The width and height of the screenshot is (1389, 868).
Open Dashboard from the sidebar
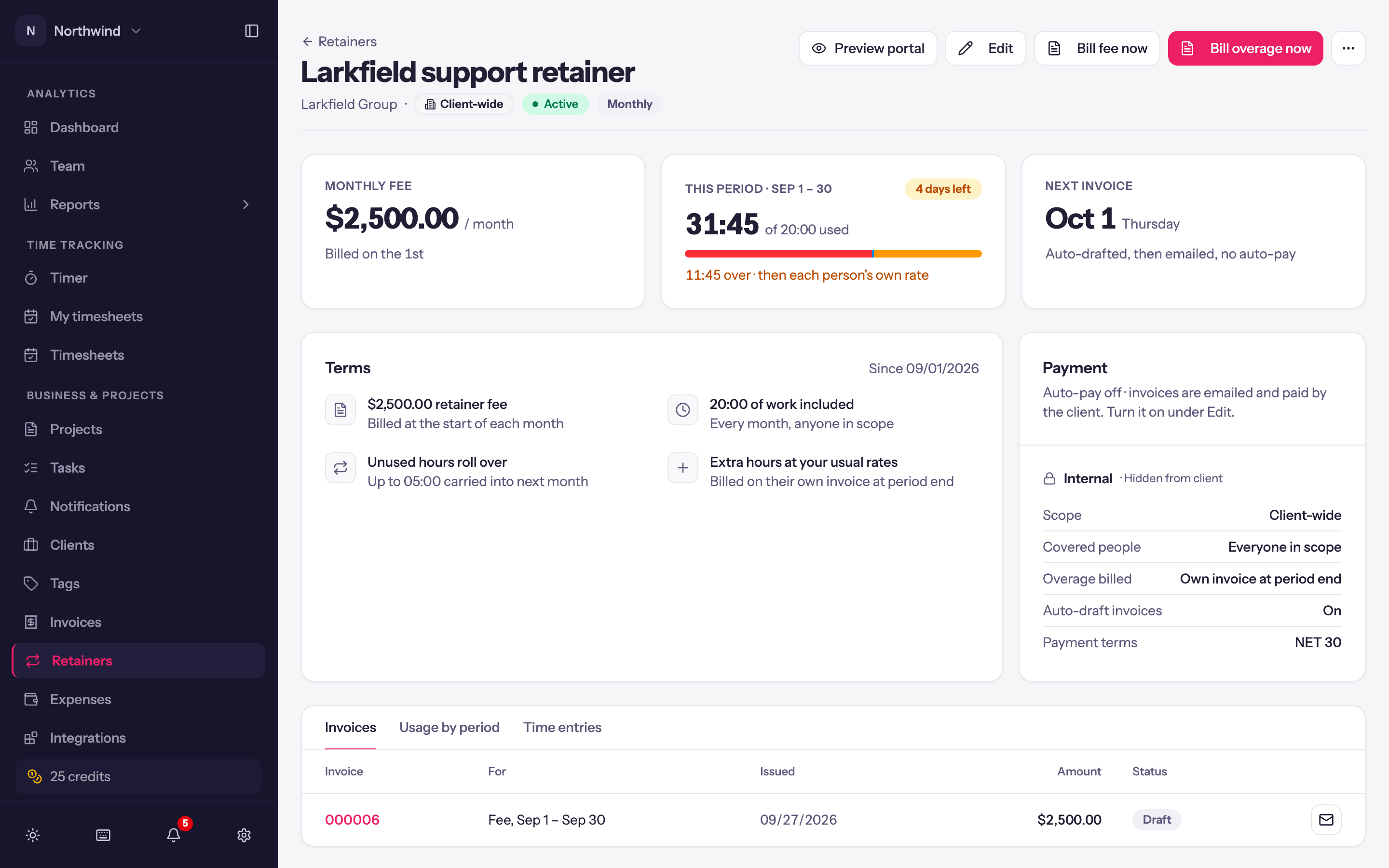point(138,127)
